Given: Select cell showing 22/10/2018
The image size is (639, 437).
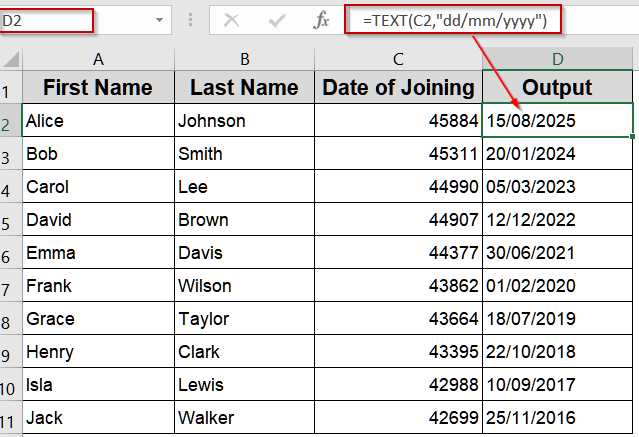Looking at the screenshot, I should click(557, 351).
